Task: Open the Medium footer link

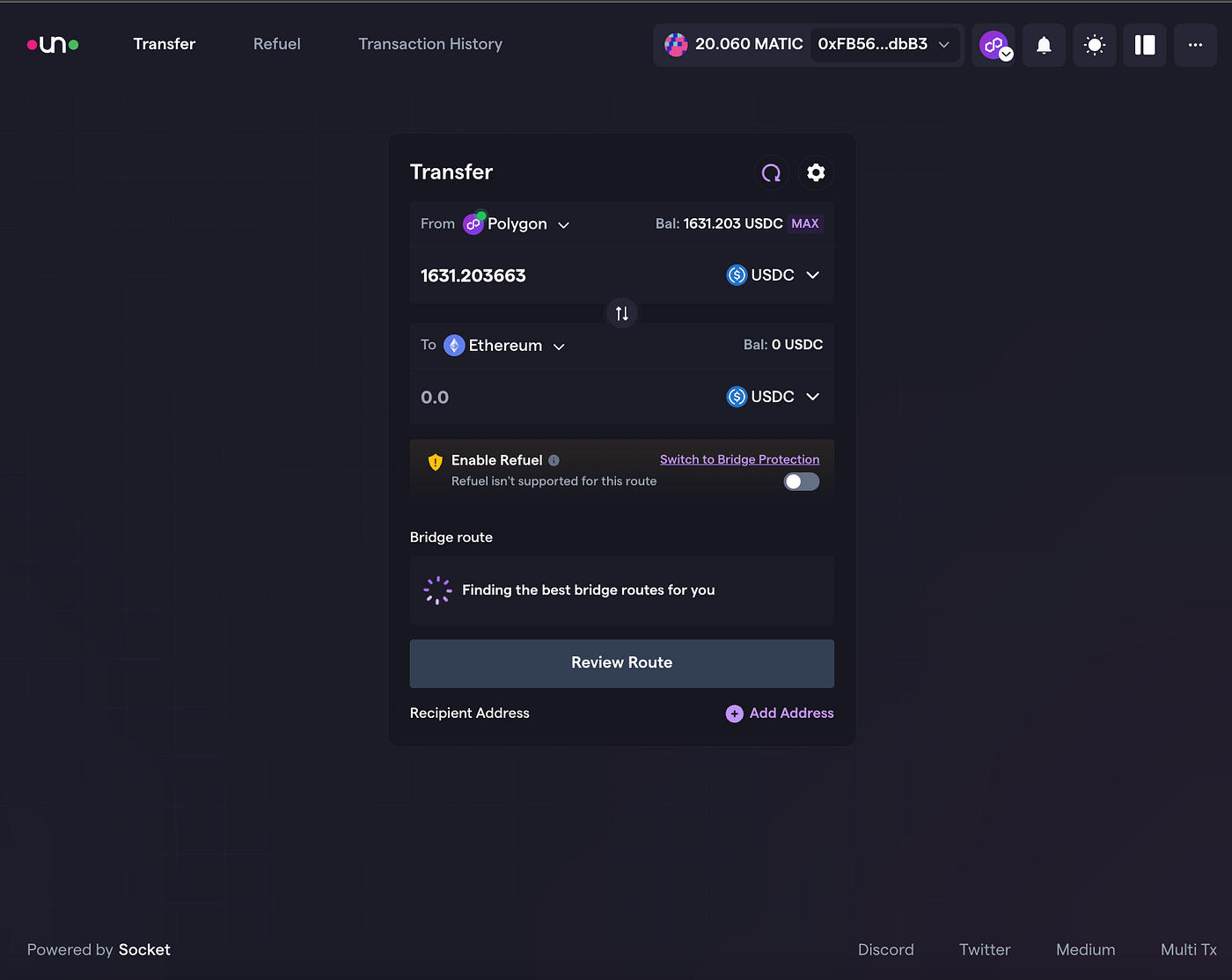Action: [1086, 950]
